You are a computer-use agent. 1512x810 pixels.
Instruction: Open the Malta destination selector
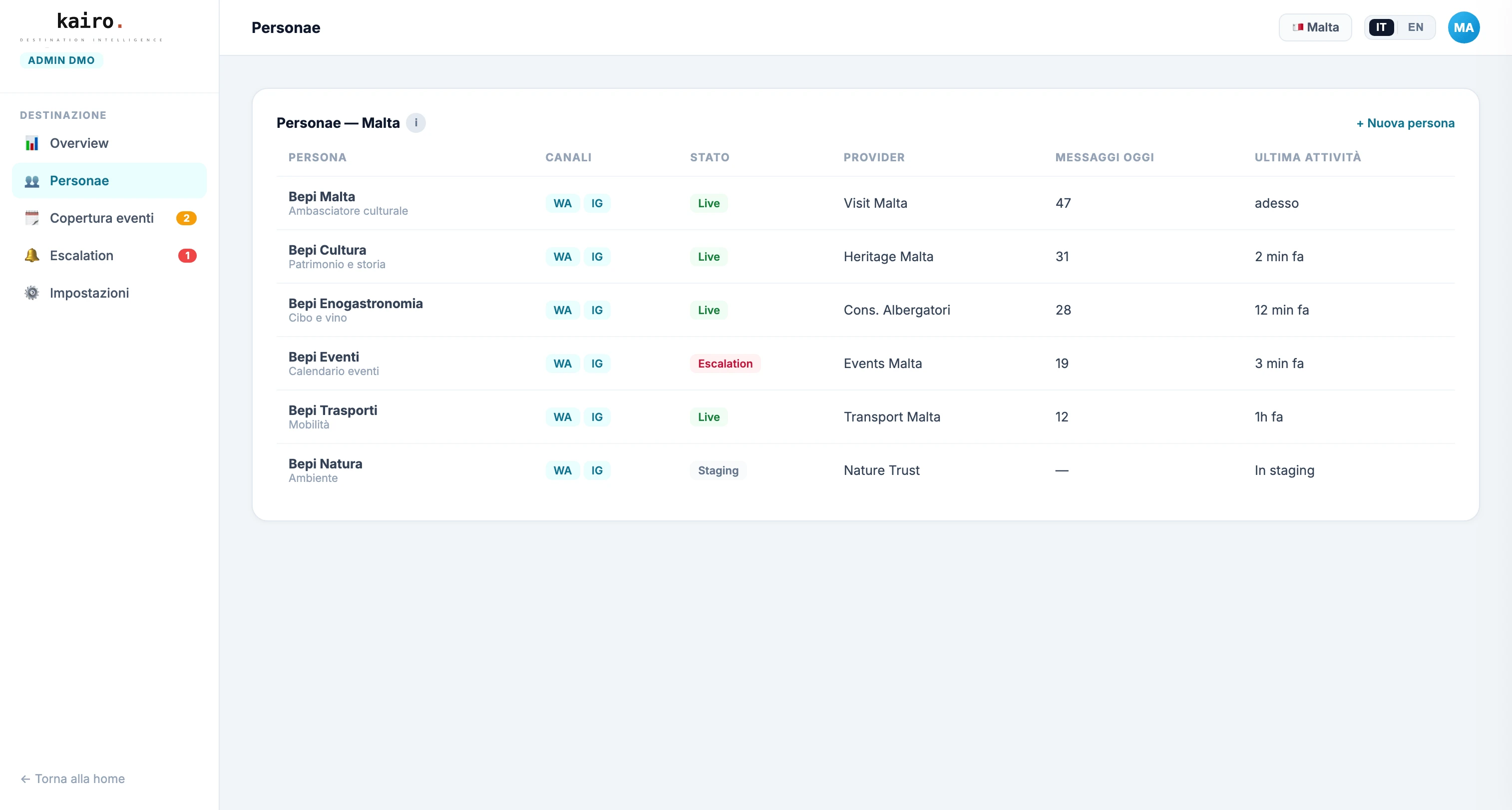(1315, 27)
